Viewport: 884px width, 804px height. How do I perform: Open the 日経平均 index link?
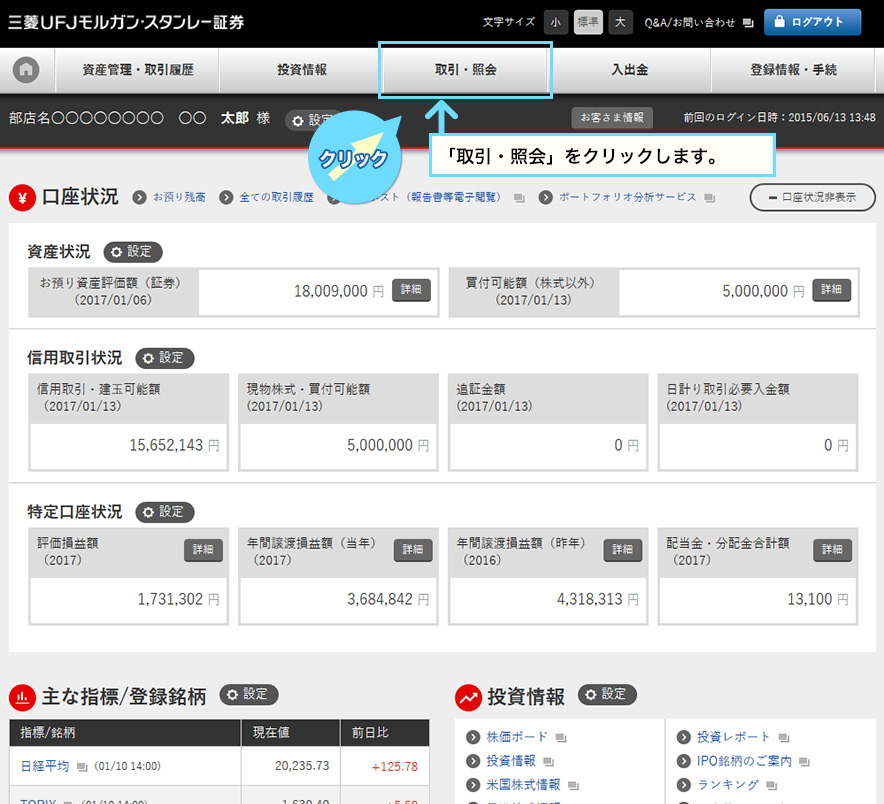click(x=45, y=766)
